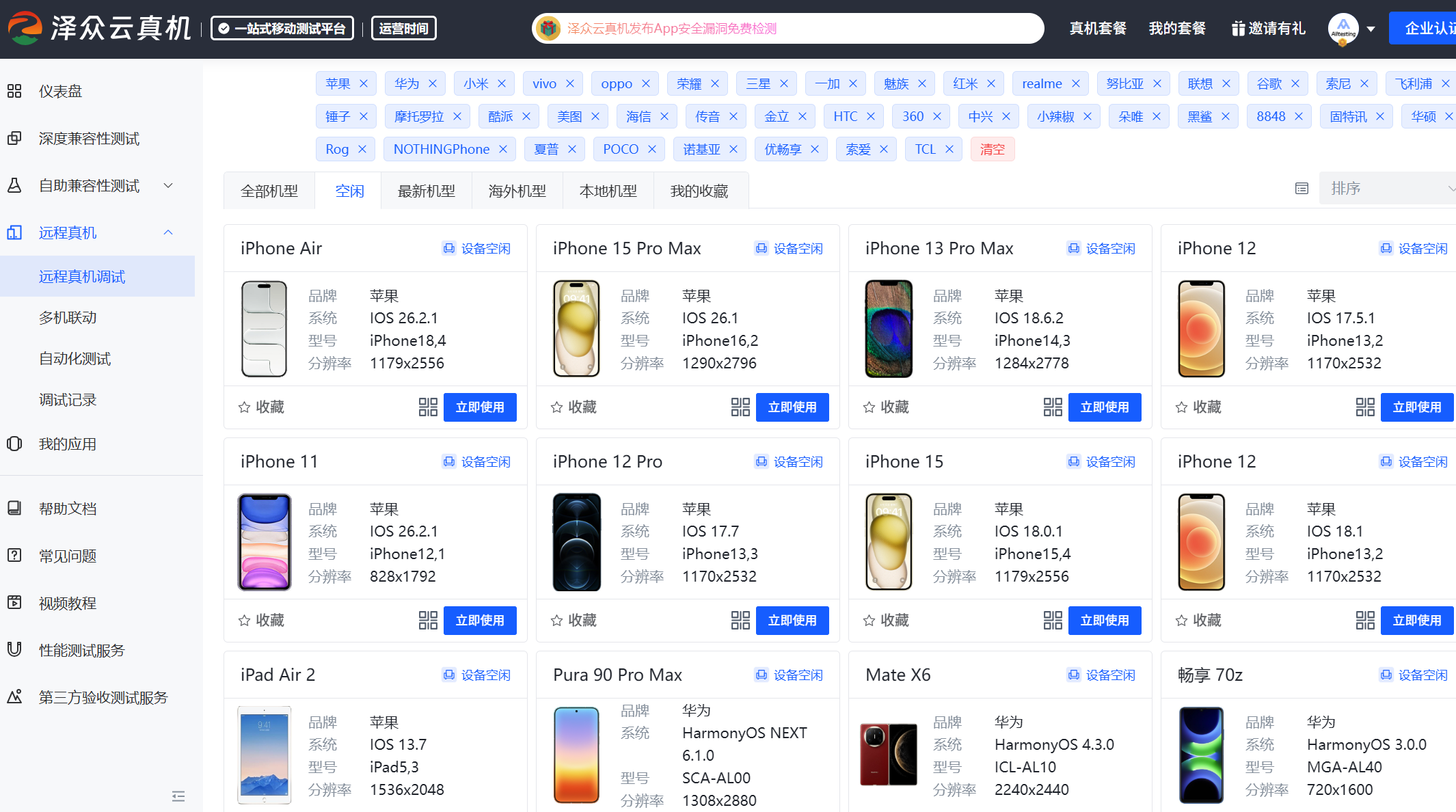Viewport: 1456px width, 812px height.
Task: Favorite the iPhone 12 Pro device
Action: coord(574,621)
